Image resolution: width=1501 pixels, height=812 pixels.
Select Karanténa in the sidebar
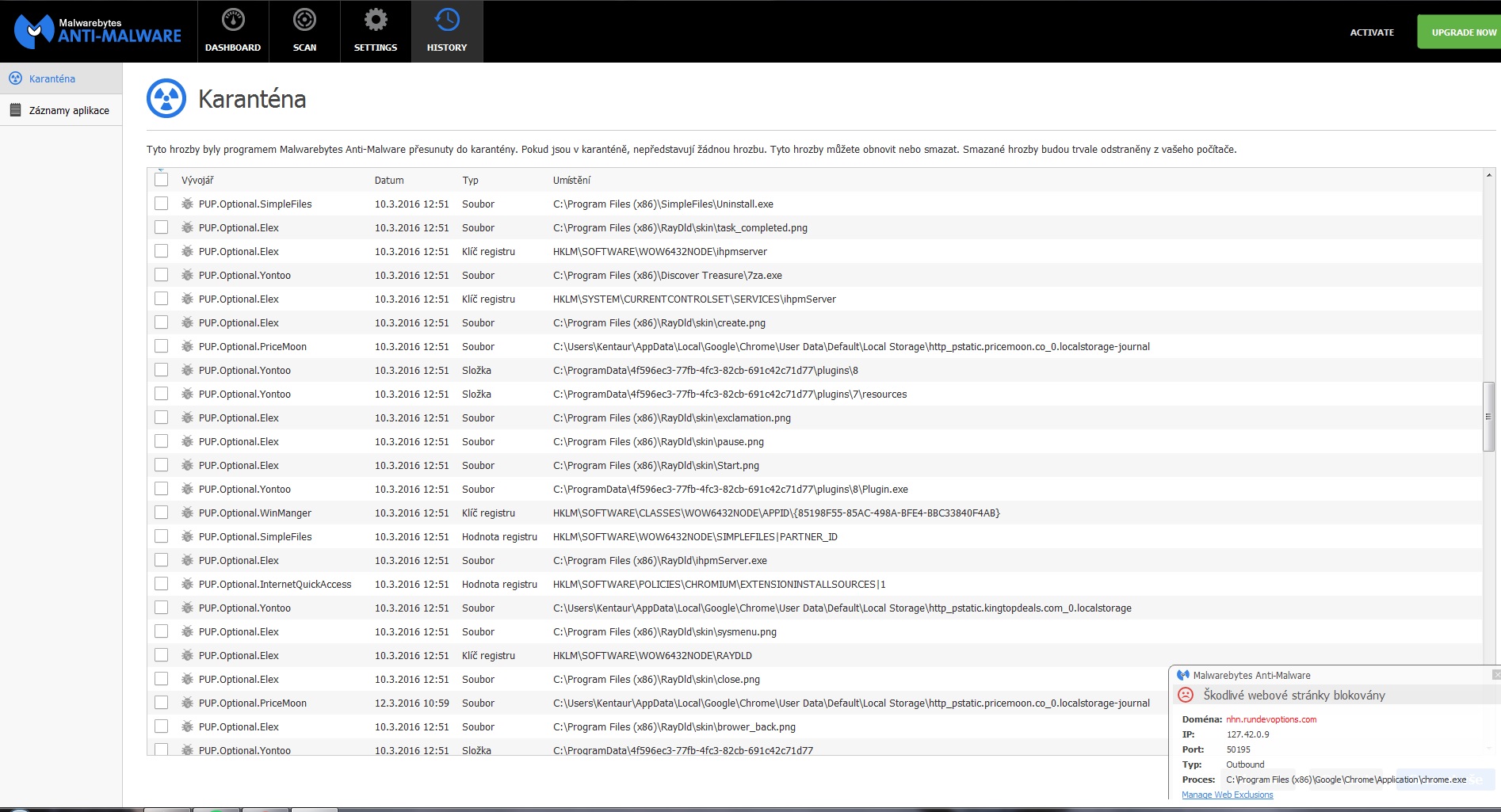pyautogui.click(x=61, y=78)
